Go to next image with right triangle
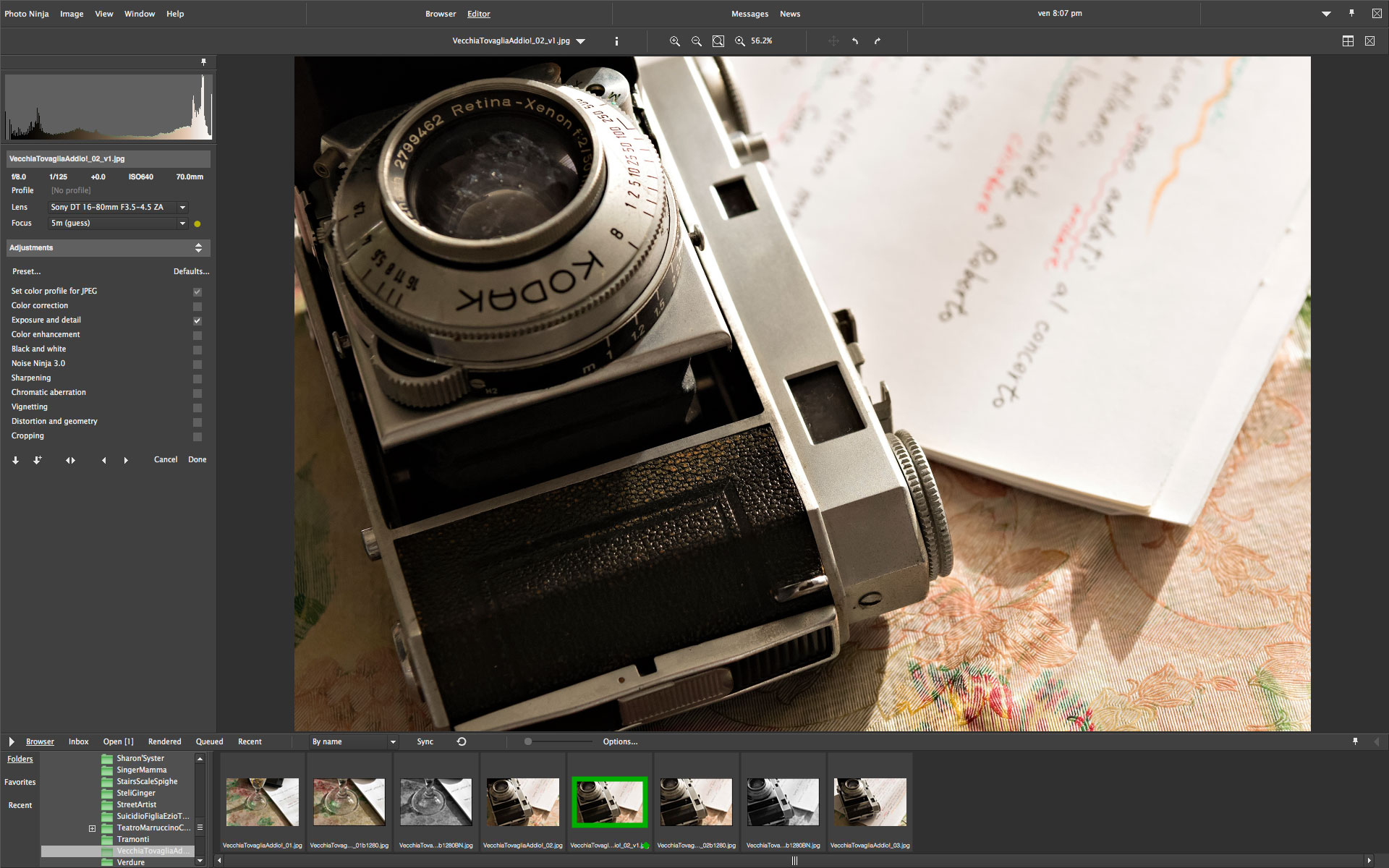Image resolution: width=1389 pixels, height=868 pixels. click(126, 460)
